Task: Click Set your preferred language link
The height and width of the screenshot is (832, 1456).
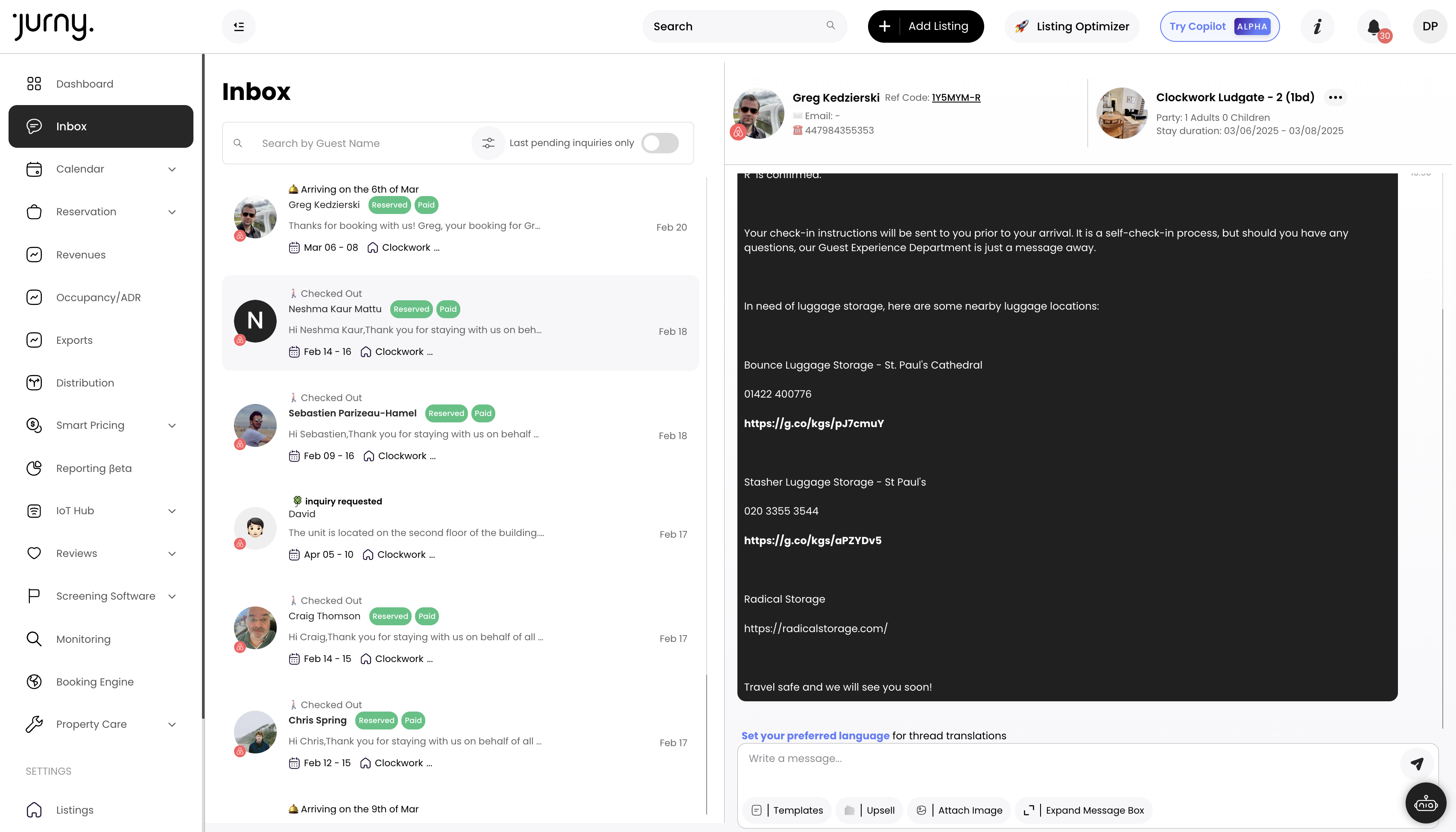Action: pyautogui.click(x=815, y=735)
